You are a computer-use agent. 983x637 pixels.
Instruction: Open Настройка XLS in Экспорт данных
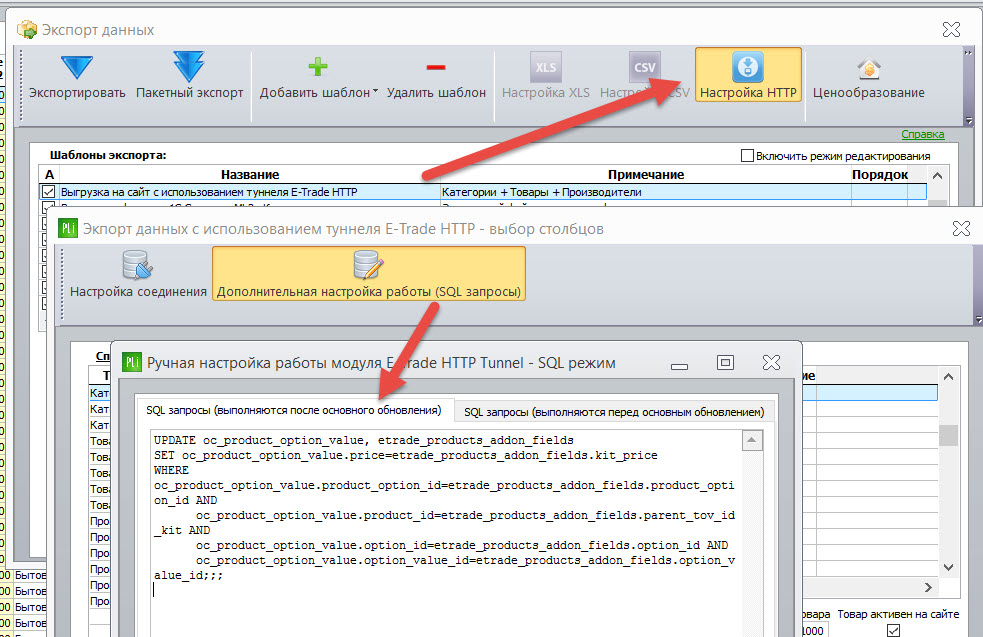545,76
